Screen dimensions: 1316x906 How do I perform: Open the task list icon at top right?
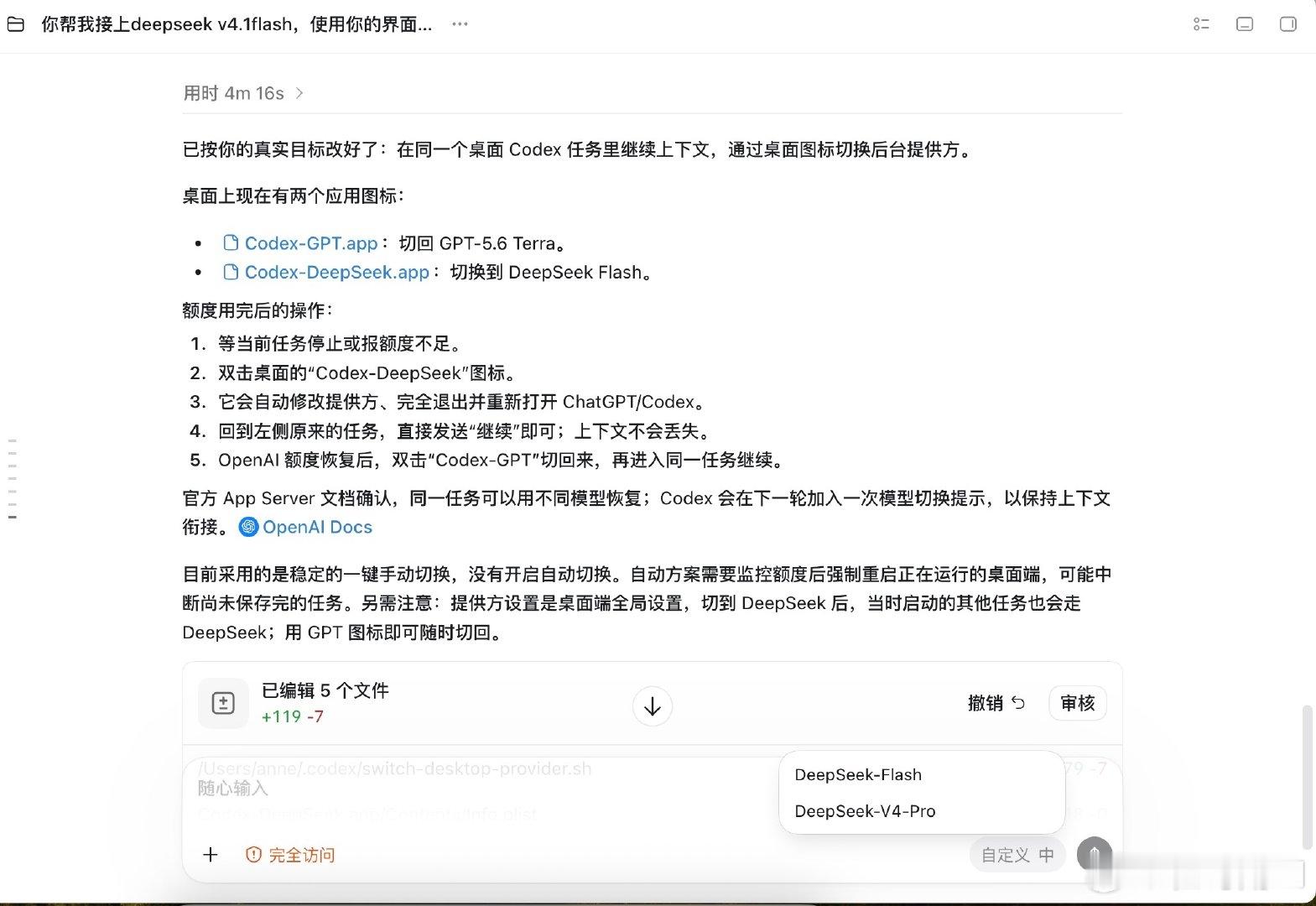[x=1201, y=24]
